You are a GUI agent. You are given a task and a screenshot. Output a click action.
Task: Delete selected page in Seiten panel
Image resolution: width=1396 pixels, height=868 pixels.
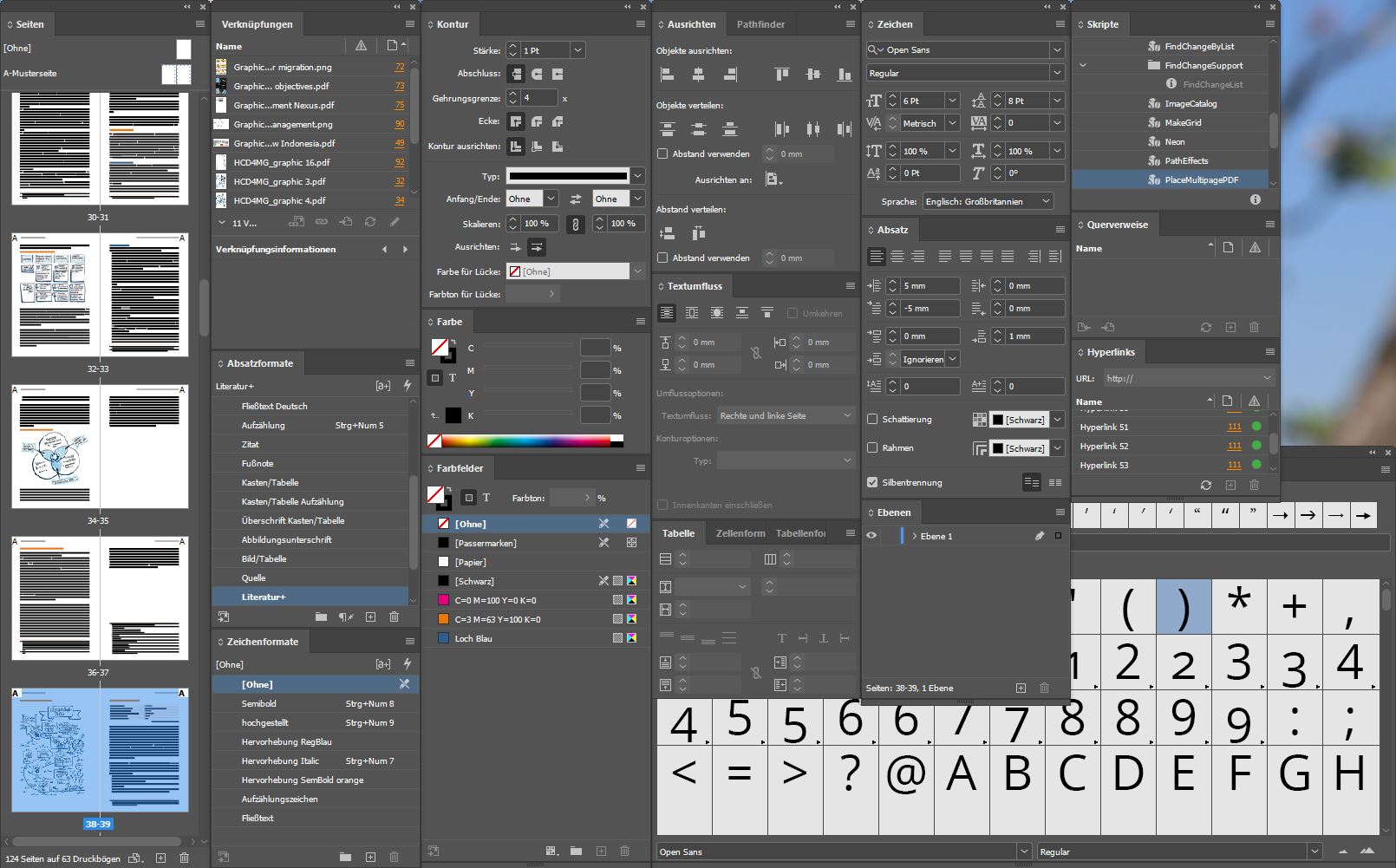tap(184, 858)
